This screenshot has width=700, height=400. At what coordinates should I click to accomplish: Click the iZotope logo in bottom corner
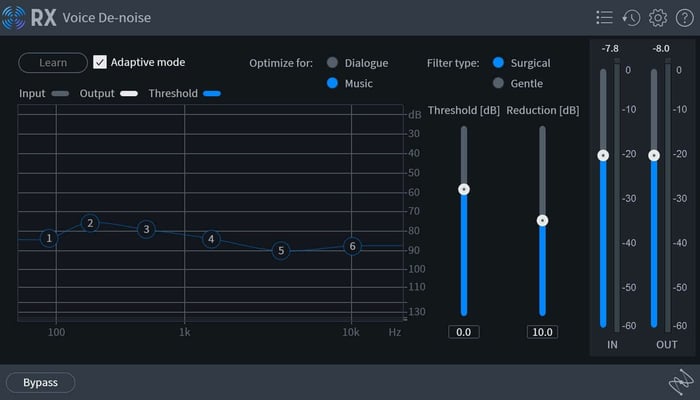point(681,383)
